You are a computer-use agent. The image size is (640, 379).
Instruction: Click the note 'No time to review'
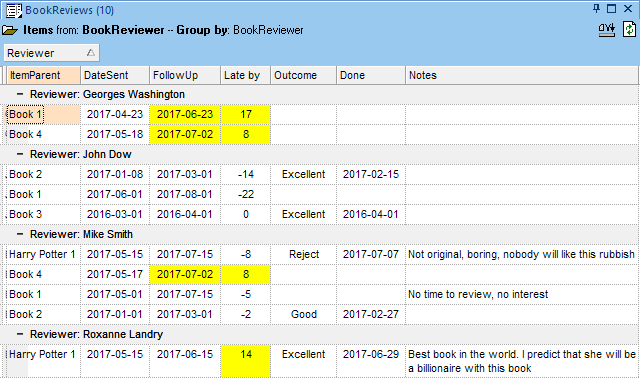[522, 294]
